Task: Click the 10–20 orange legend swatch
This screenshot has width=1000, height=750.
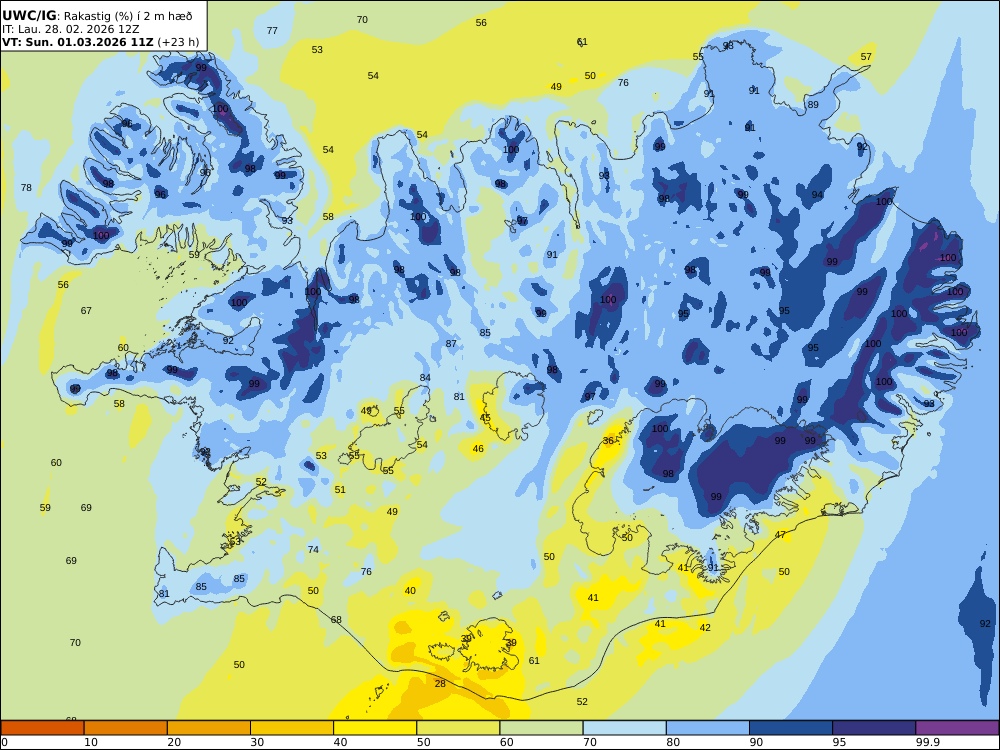Action: pos(126,728)
